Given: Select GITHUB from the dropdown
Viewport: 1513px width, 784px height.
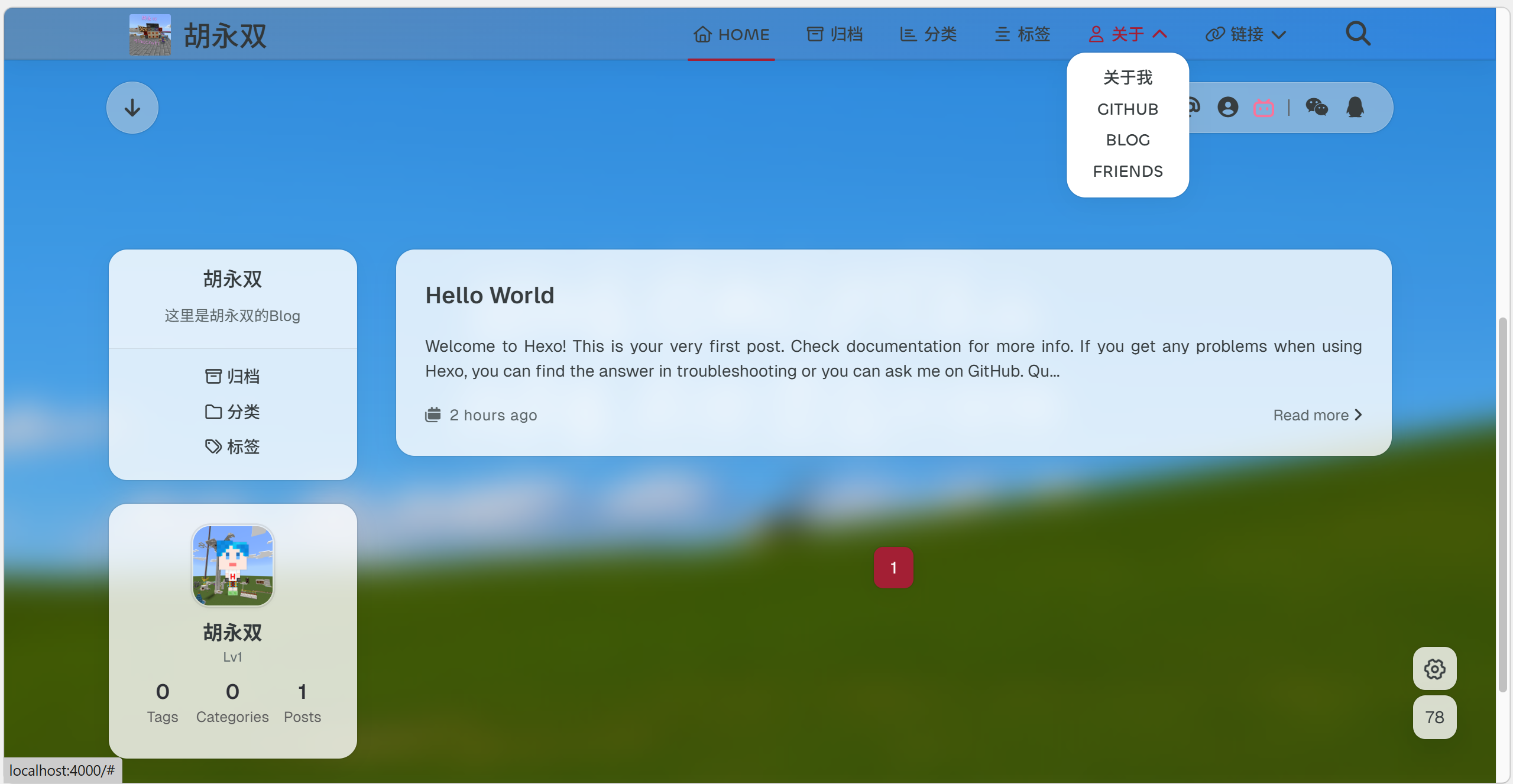Looking at the screenshot, I should click(1128, 109).
